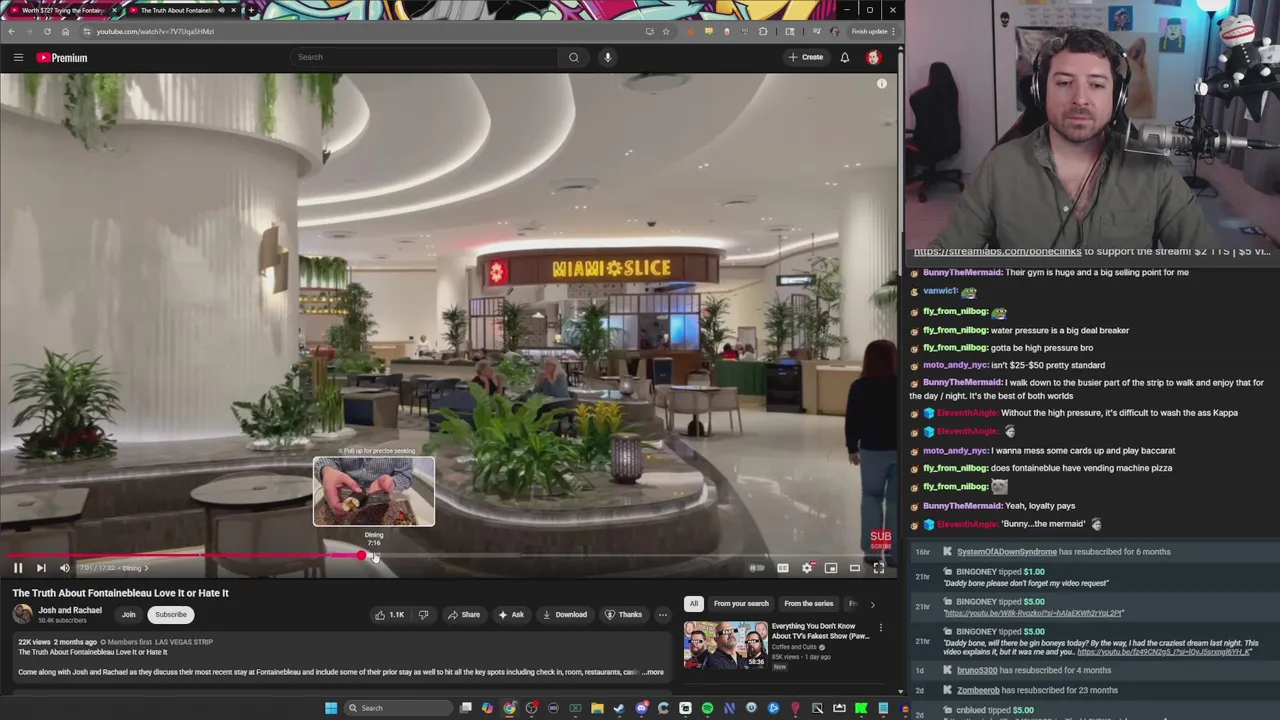Open the Windows Start menu
The width and height of the screenshot is (1280, 720).
331,708
